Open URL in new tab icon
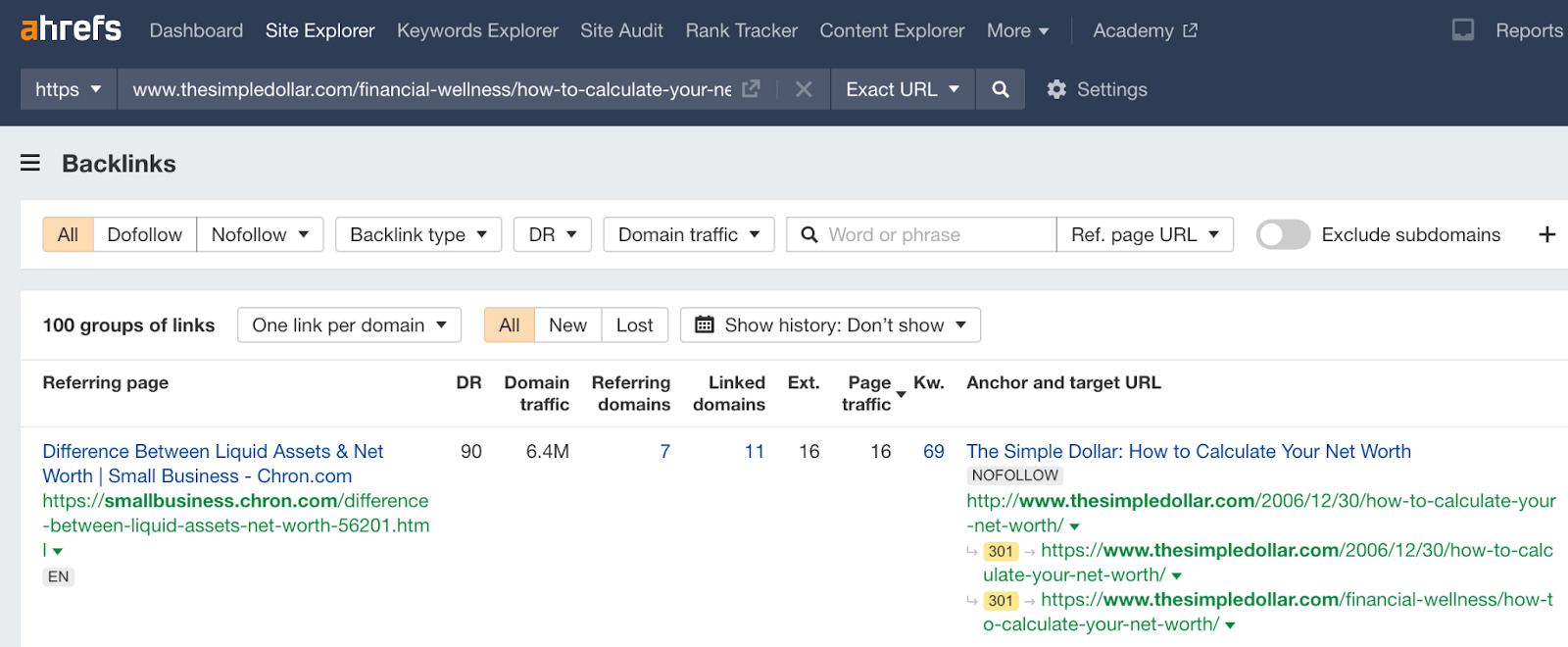Viewport: 1568px width, 647px height. click(751, 89)
